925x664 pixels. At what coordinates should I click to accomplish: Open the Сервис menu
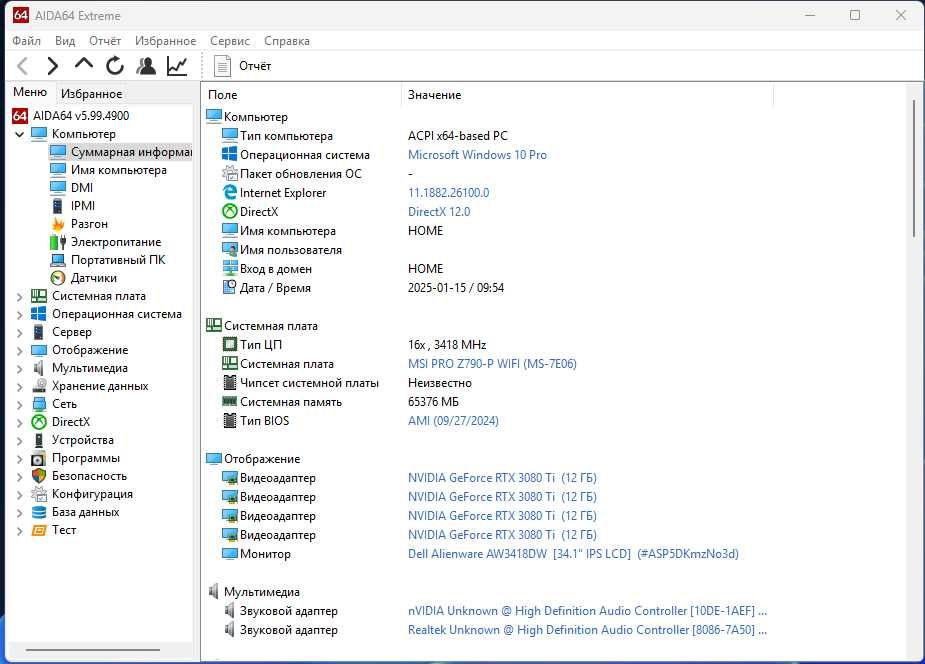pyautogui.click(x=230, y=41)
